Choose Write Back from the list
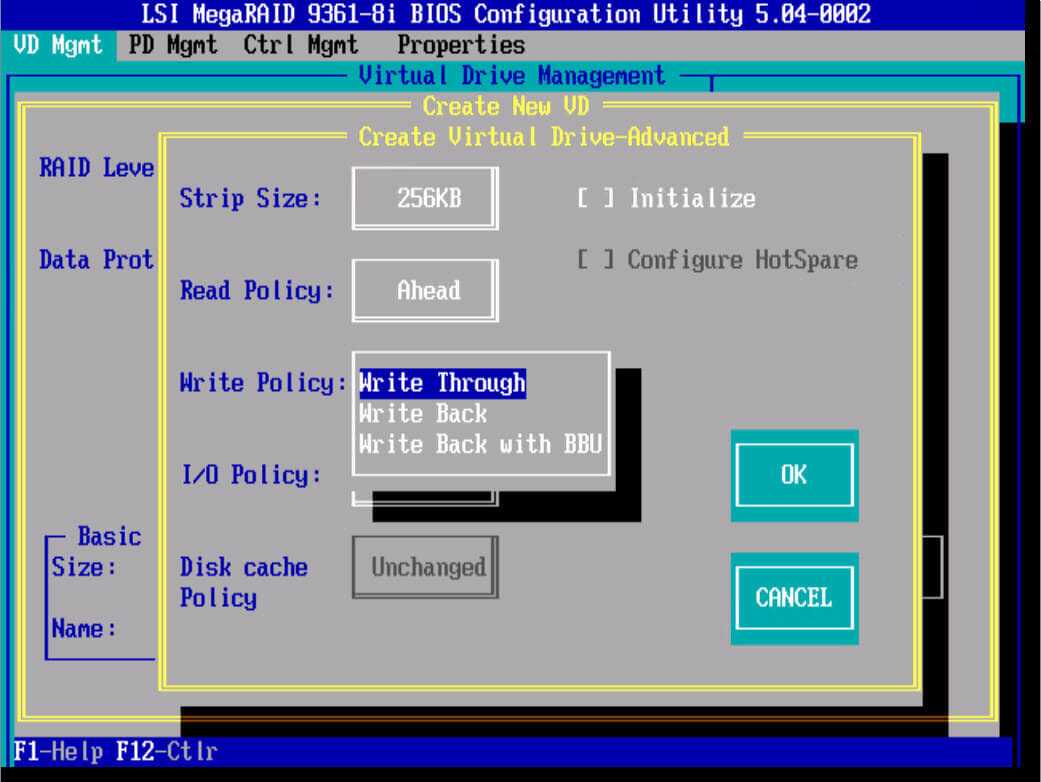This screenshot has height=782, width=1041. tap(423, 413)
